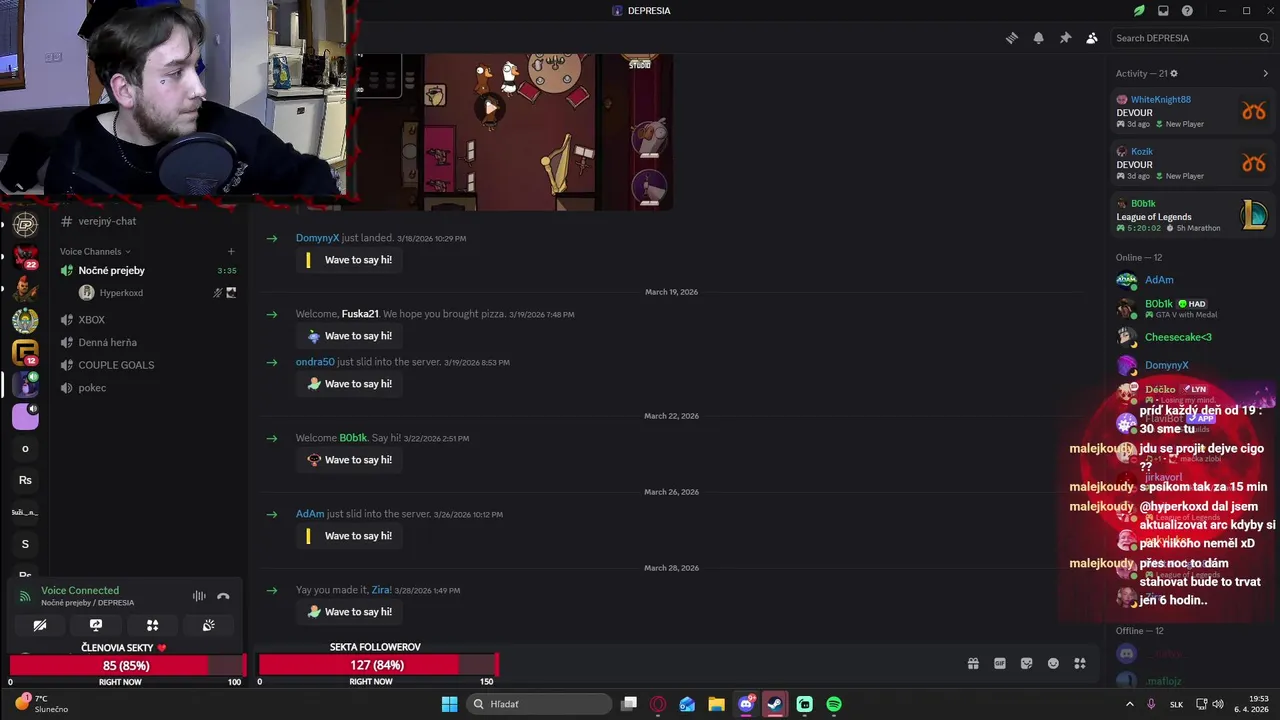Open the server icon with 12 badge
The height and width of the screenshot is (720, 1280).
tap(25, 352)
